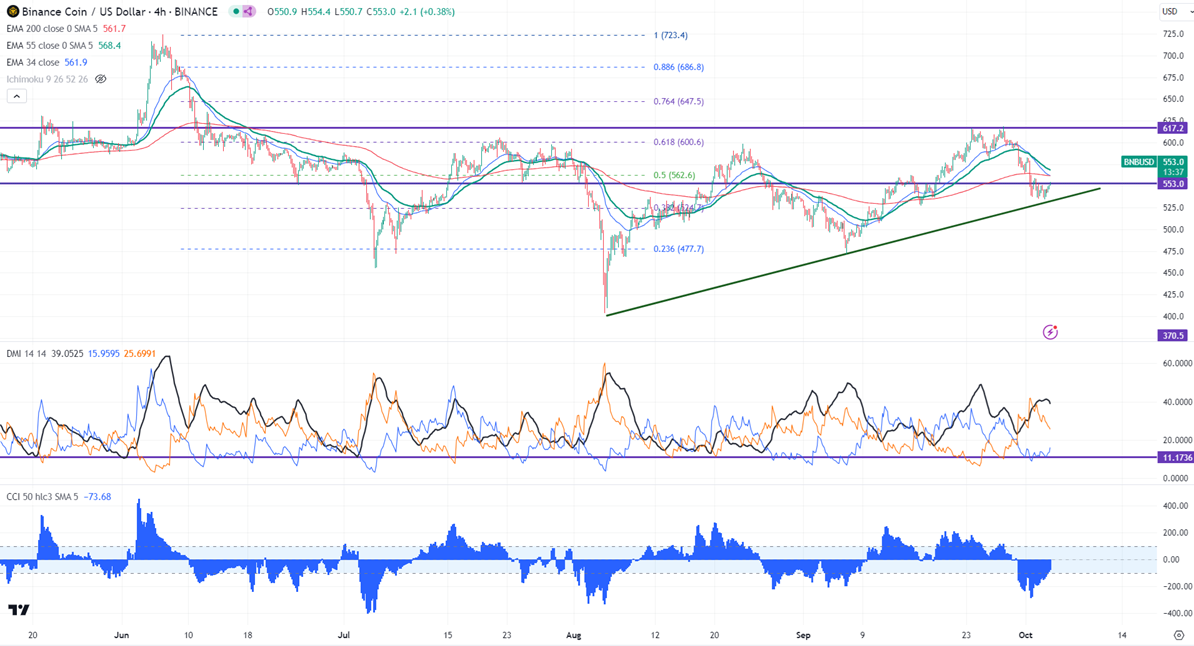This screenshot has height=646, width=1194.
Task: Select the CCI 50 hlc3 indicator legend
Action: pyautogui.click(x=40, y=497)
